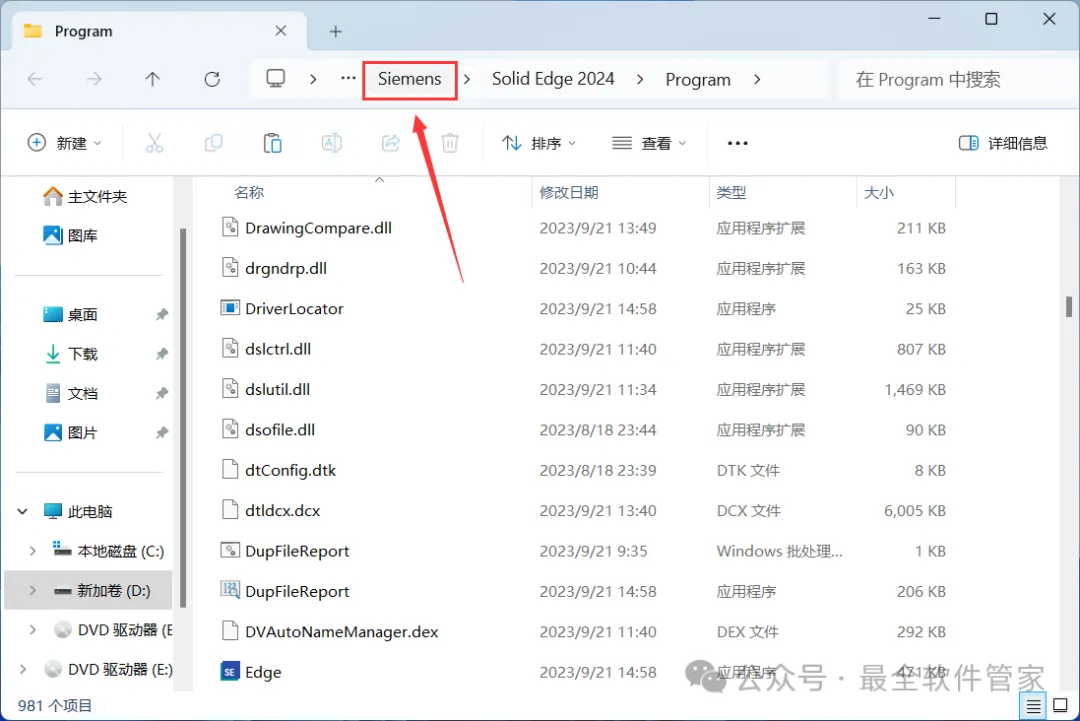This screenshot has height=721, width=1080.
Task: Click the Copy icon in toolbar
Action: [x=214, y=143]
